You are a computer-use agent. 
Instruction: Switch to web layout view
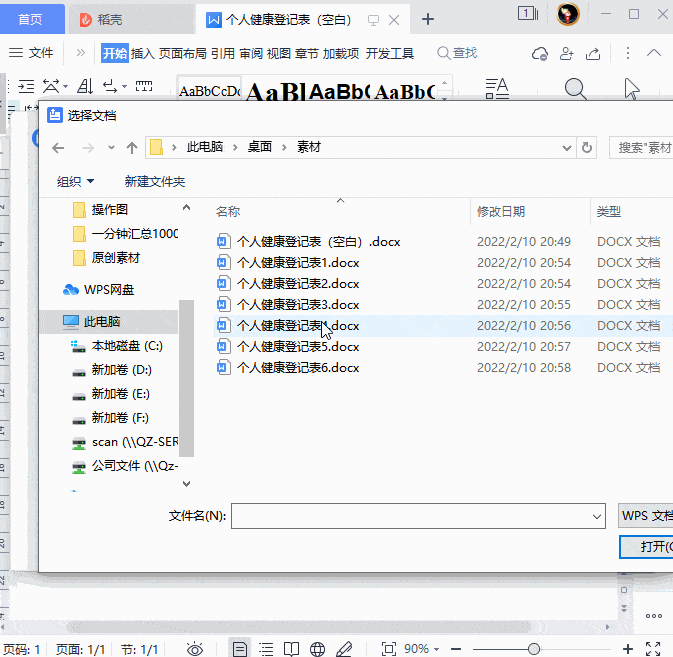click(x=317, y=649)
